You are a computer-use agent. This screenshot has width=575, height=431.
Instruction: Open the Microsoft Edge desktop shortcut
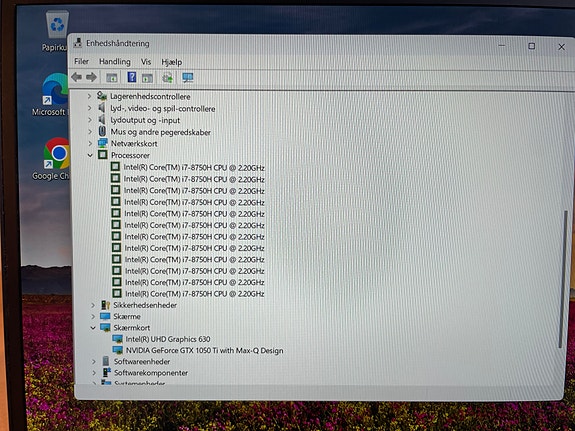[54, 95]
